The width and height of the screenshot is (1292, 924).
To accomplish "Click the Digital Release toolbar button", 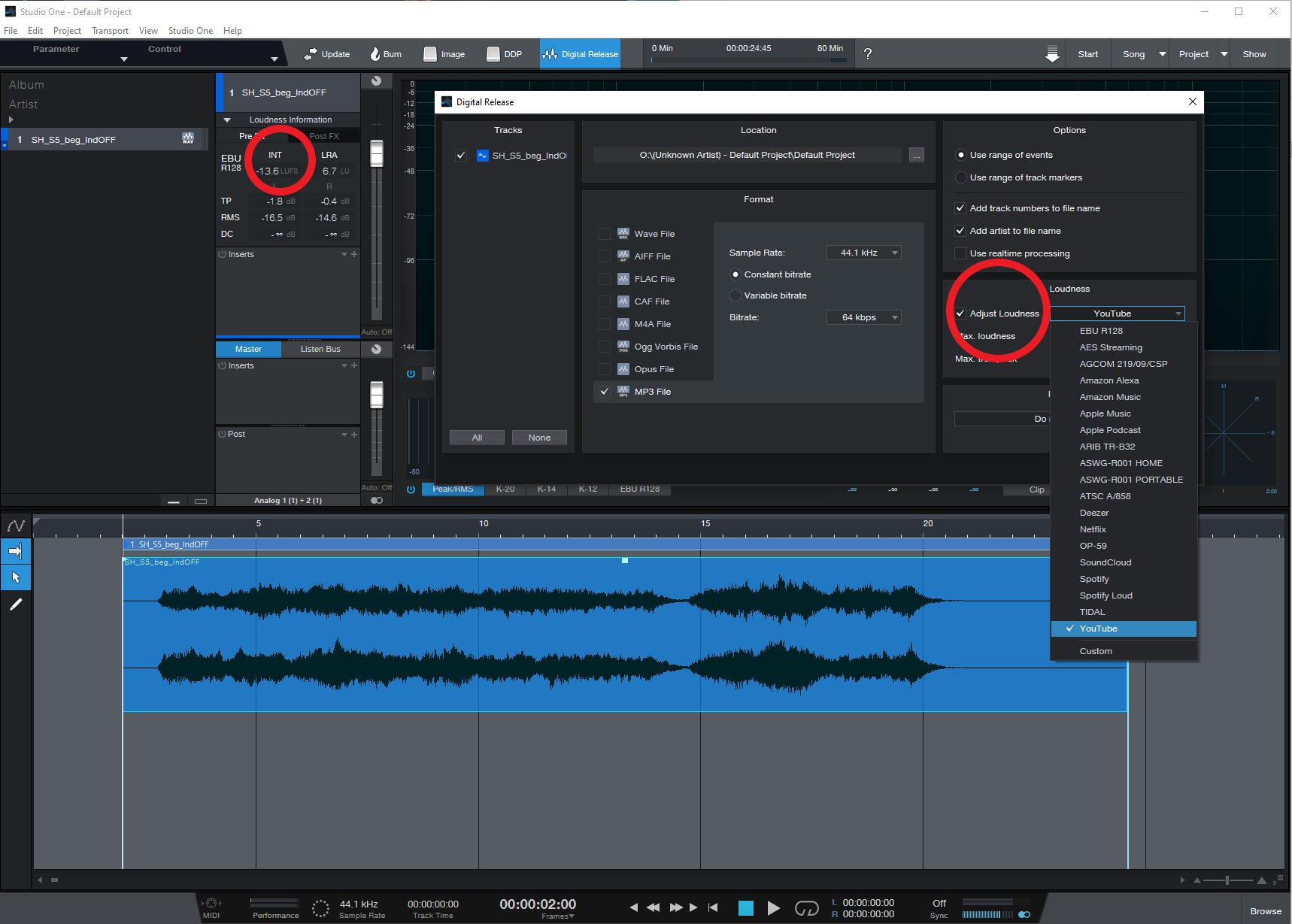I will [x=580, y=54].
